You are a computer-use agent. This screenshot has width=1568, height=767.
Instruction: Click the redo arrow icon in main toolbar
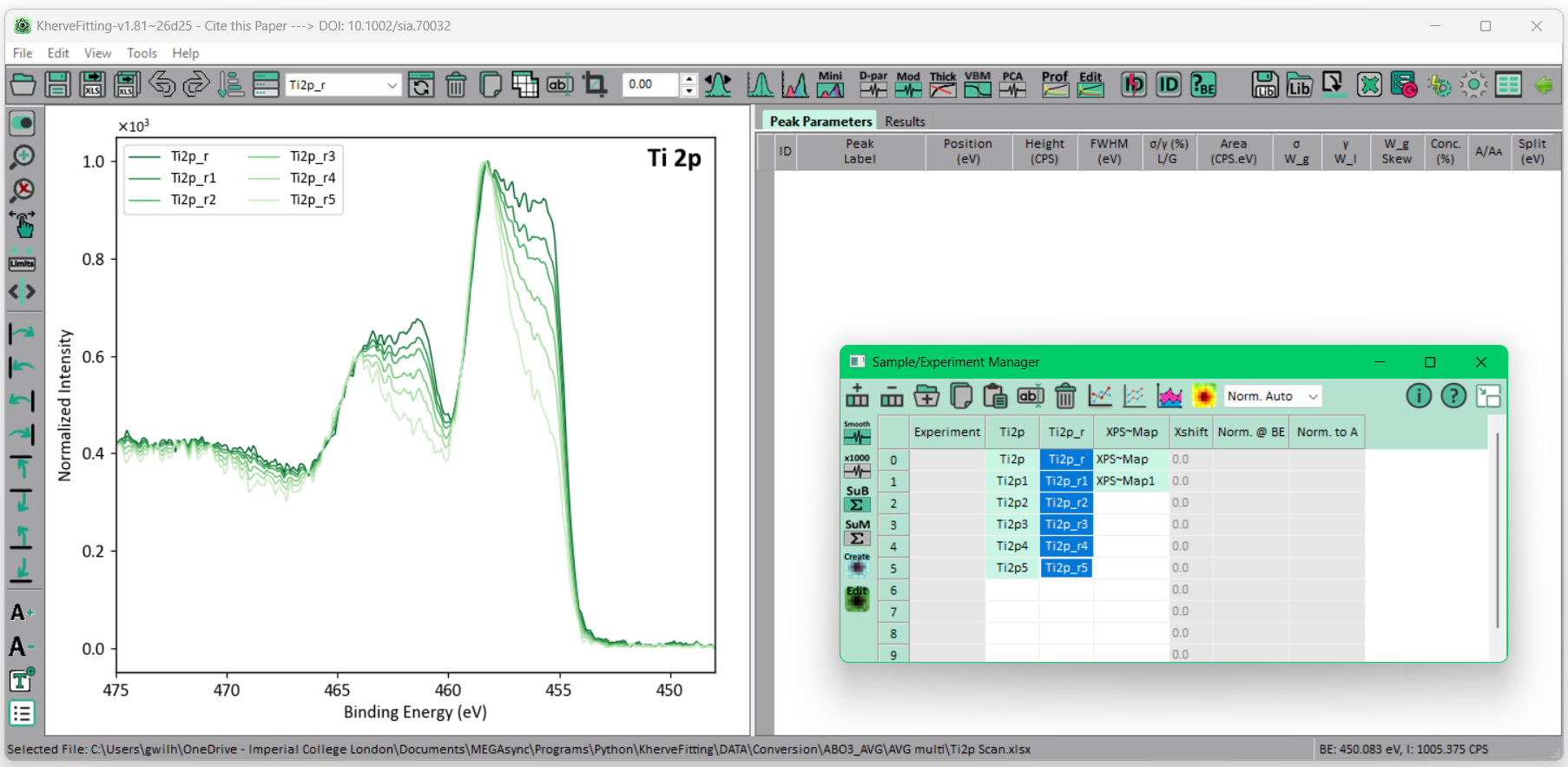click(197, 85)
